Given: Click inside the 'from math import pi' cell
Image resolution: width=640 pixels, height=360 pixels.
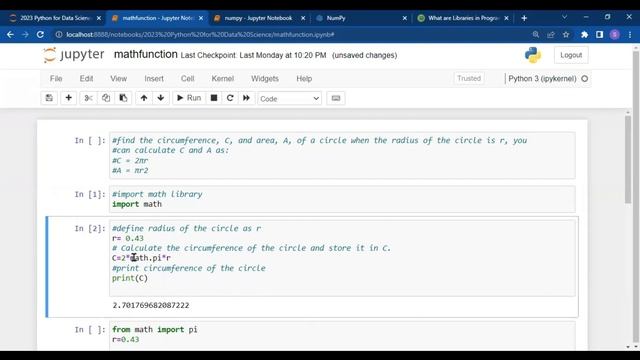Looking at the screenshot, I should pyautogui.click(x=342, y=336).
